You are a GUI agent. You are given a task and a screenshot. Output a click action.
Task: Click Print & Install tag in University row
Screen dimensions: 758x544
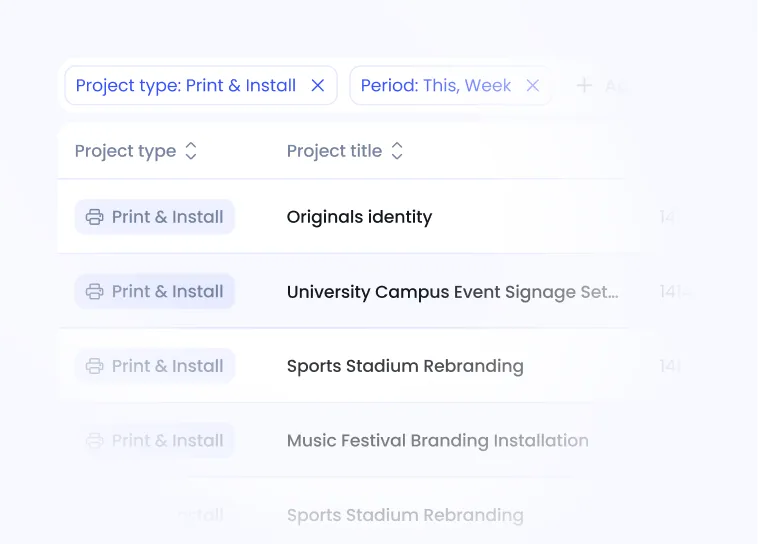155,292
